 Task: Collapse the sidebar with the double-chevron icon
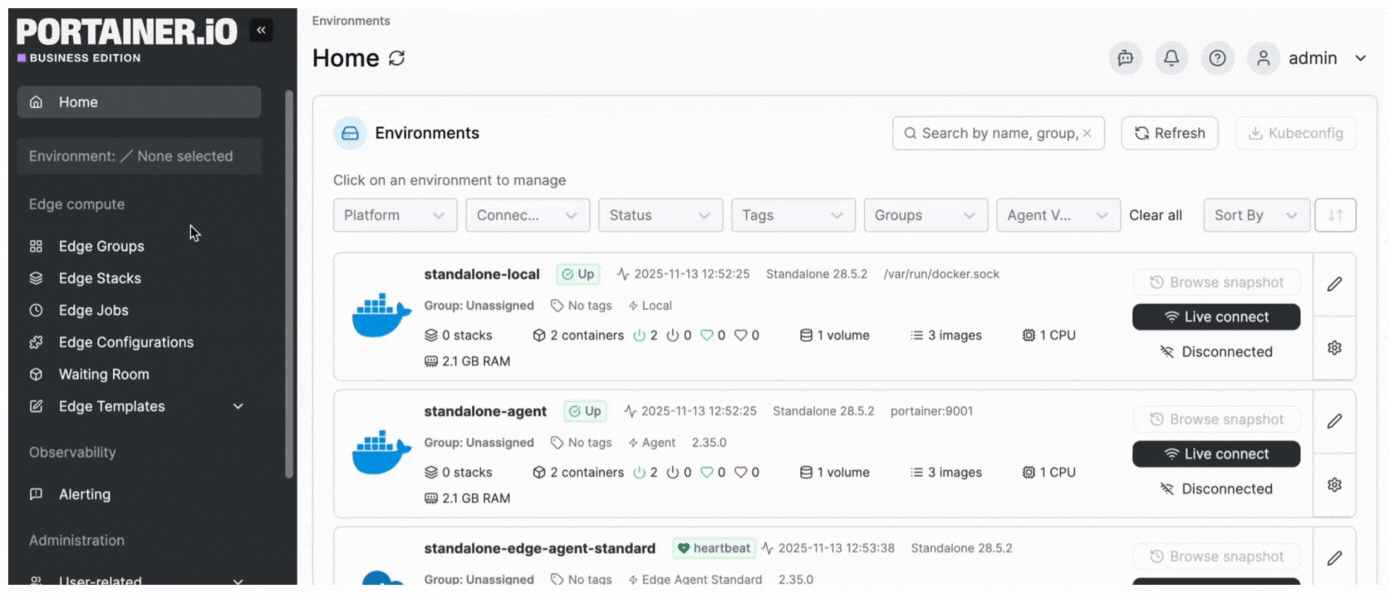coord(261,31)
